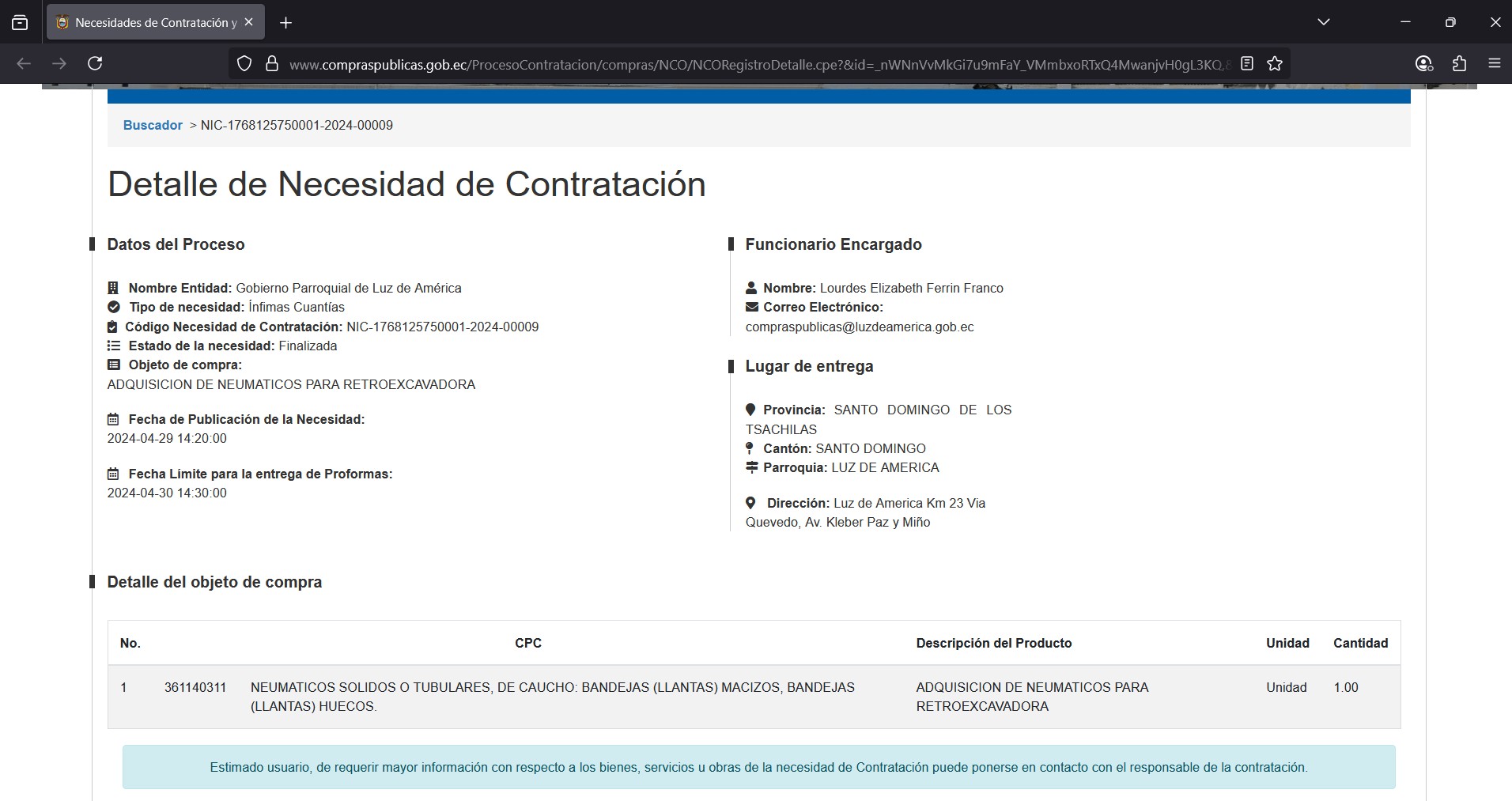Click the signpost icon beside Parroquia
This screenshot has width=1512, height=801.
752,467
